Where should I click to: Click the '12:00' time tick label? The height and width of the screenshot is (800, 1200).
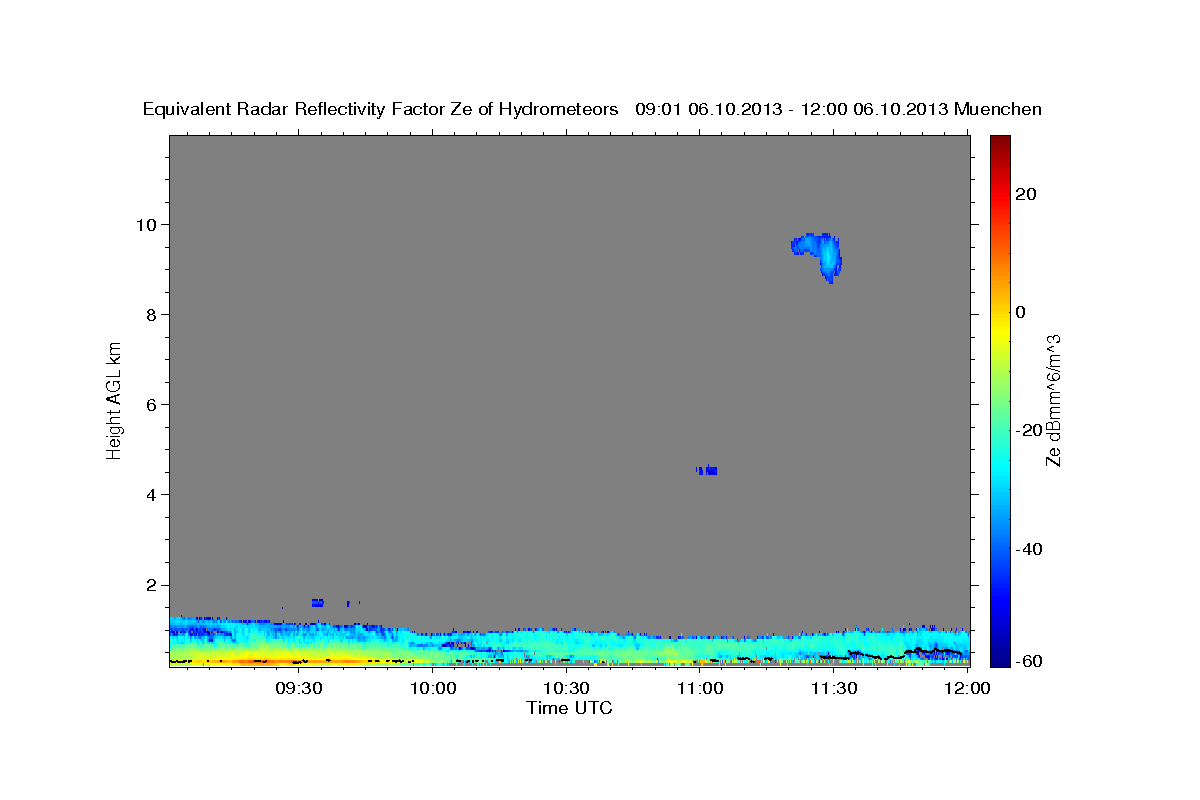coord(966,689)
